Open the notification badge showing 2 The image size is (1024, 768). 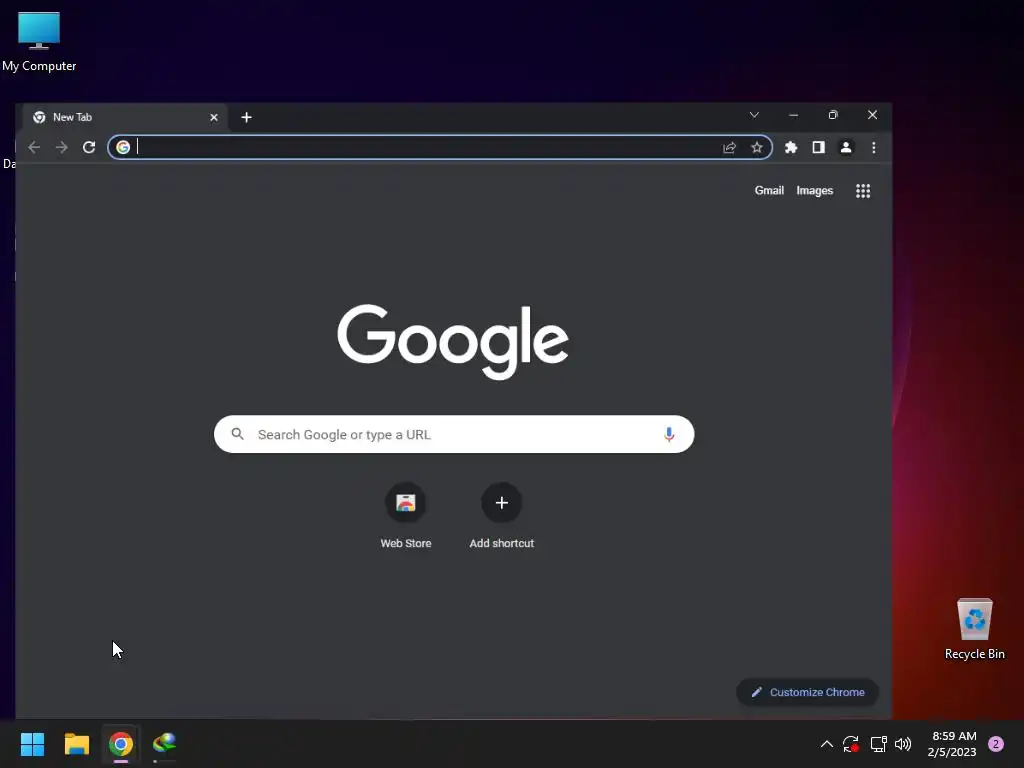[x=996, y=744]
